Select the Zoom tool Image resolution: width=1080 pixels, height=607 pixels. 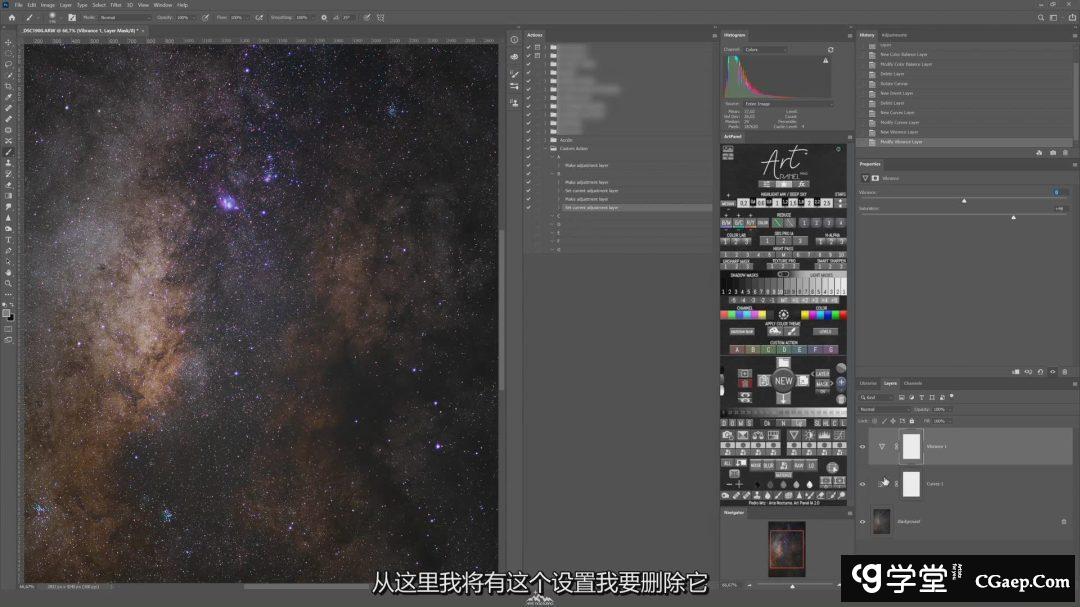(9, 283)
